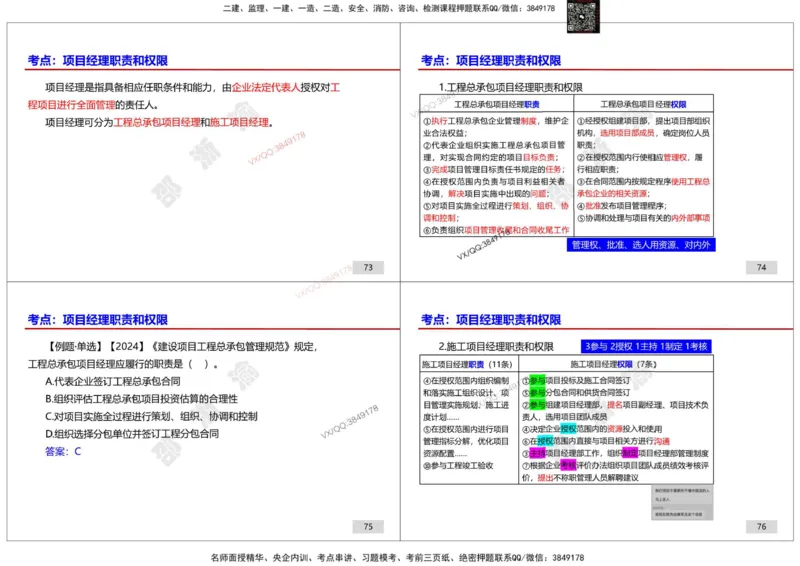
Task: Click green-highlighted line ①参与项目投标及施工合同签订
Action: tap(577, 381)
